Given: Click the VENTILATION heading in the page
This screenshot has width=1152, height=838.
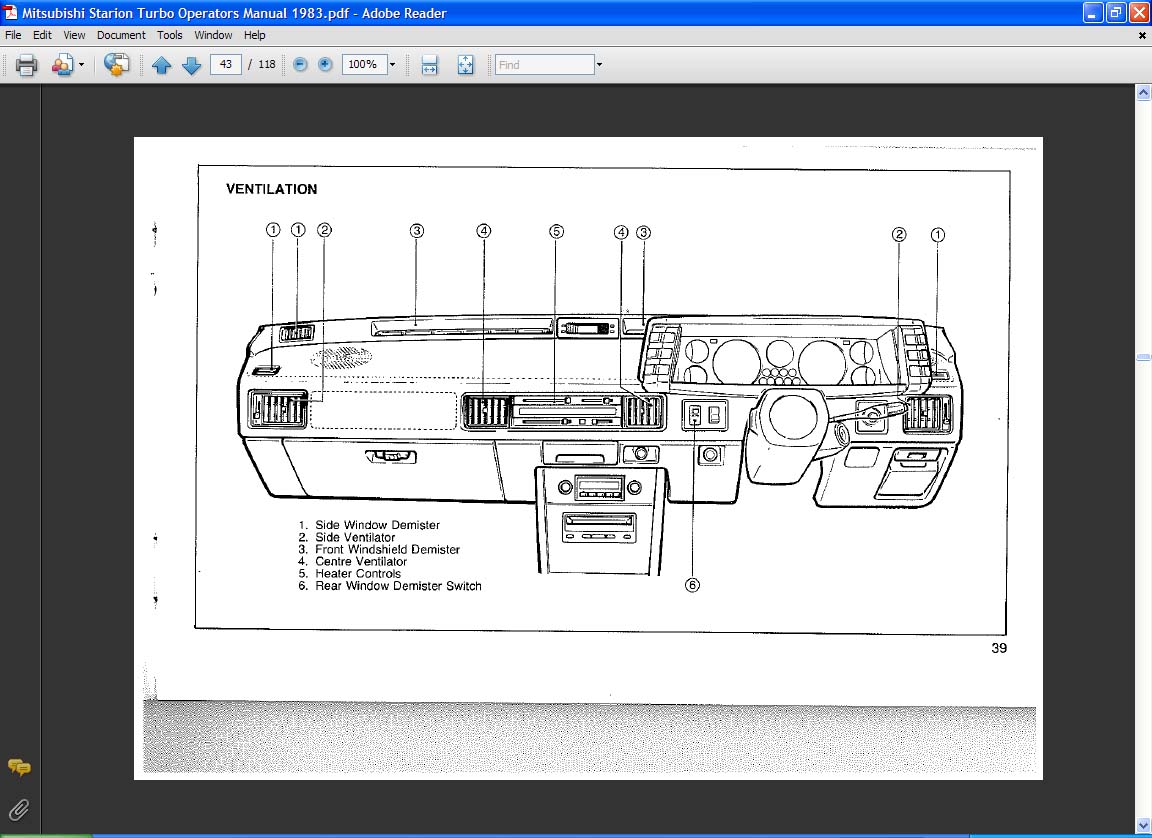Looking at the screenshot, I should (x=272, y=189).
